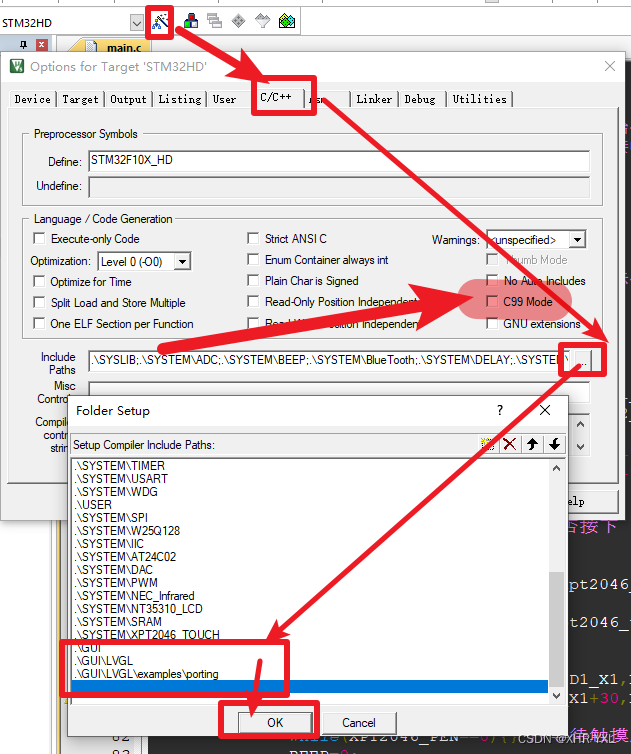Image resolution: width=631 pixels, height=754 pixels.
Task: Click the Undefine input field
Action: (x=339, y=187)
